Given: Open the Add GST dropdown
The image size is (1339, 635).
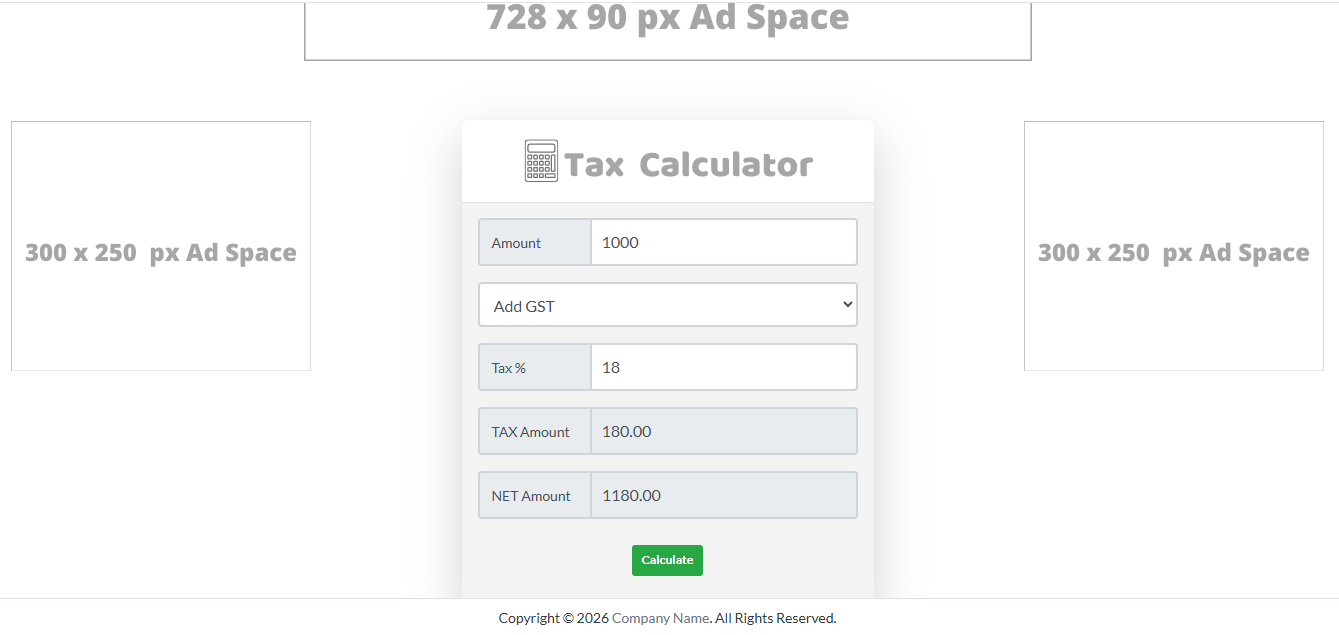Looking at the screenshot, I should pos(667,305).
